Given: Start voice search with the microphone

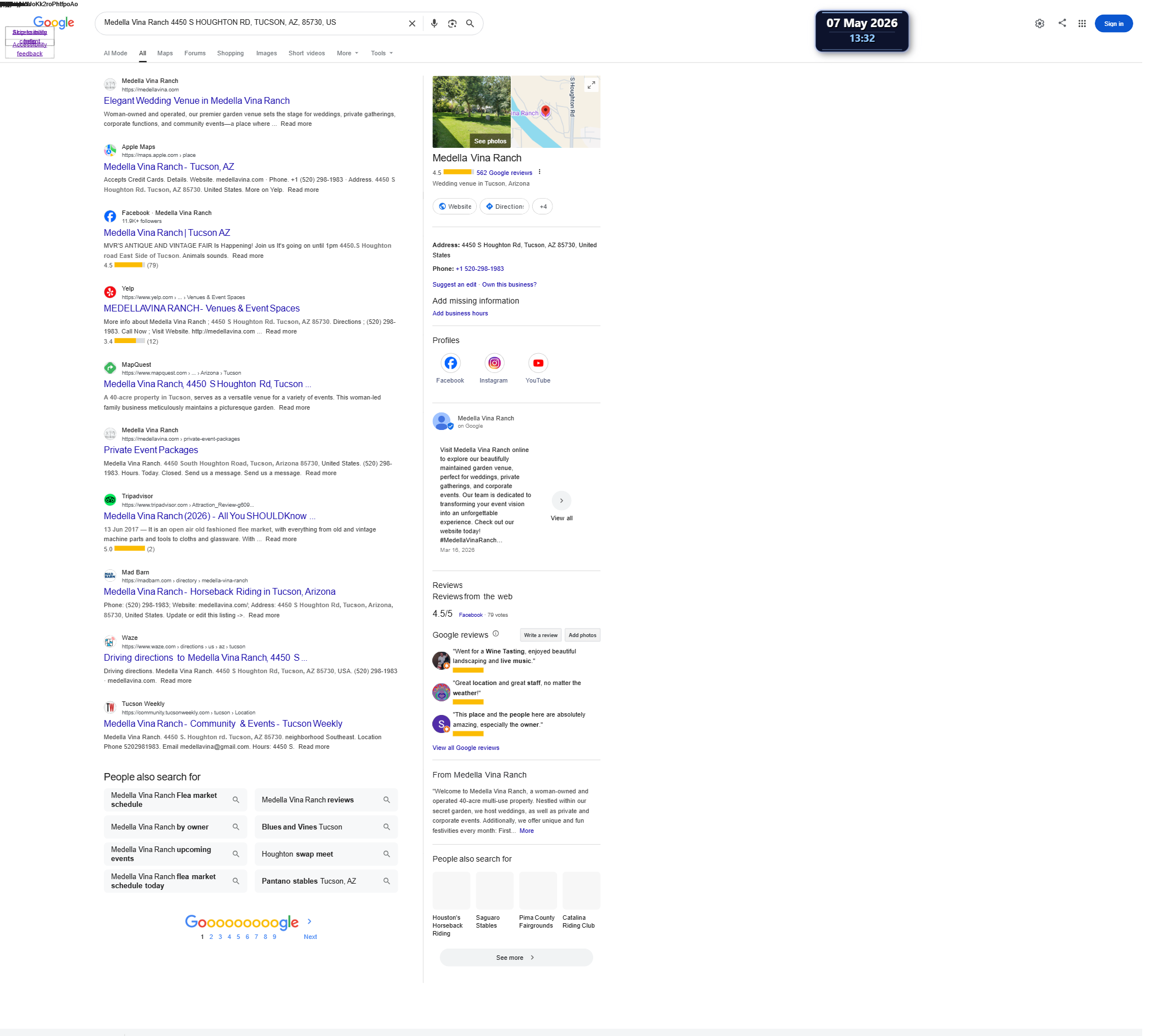Looking at the screenshot, I should tap(434, 23).
